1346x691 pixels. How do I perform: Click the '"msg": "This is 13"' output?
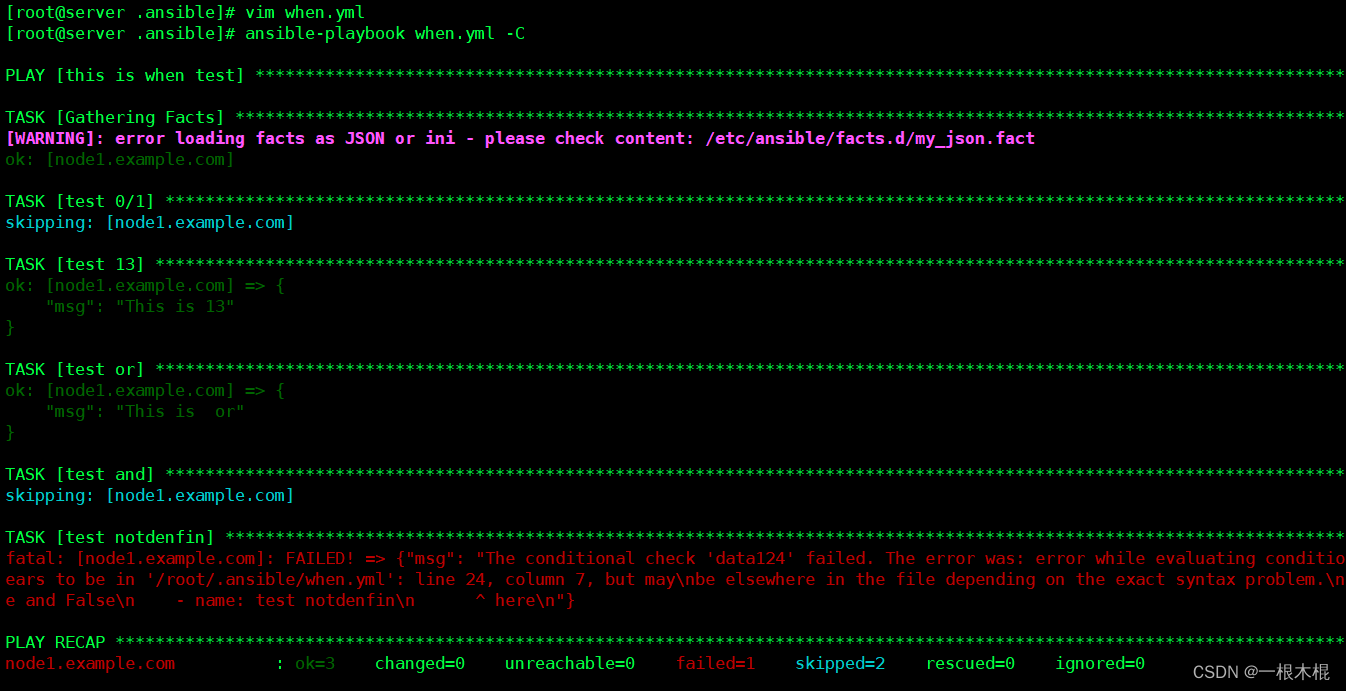140,306
